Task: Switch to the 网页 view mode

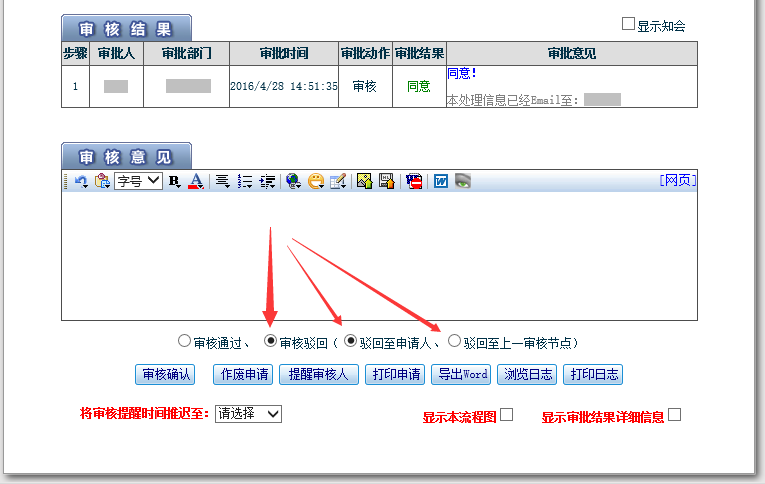Action: point(678,180)
